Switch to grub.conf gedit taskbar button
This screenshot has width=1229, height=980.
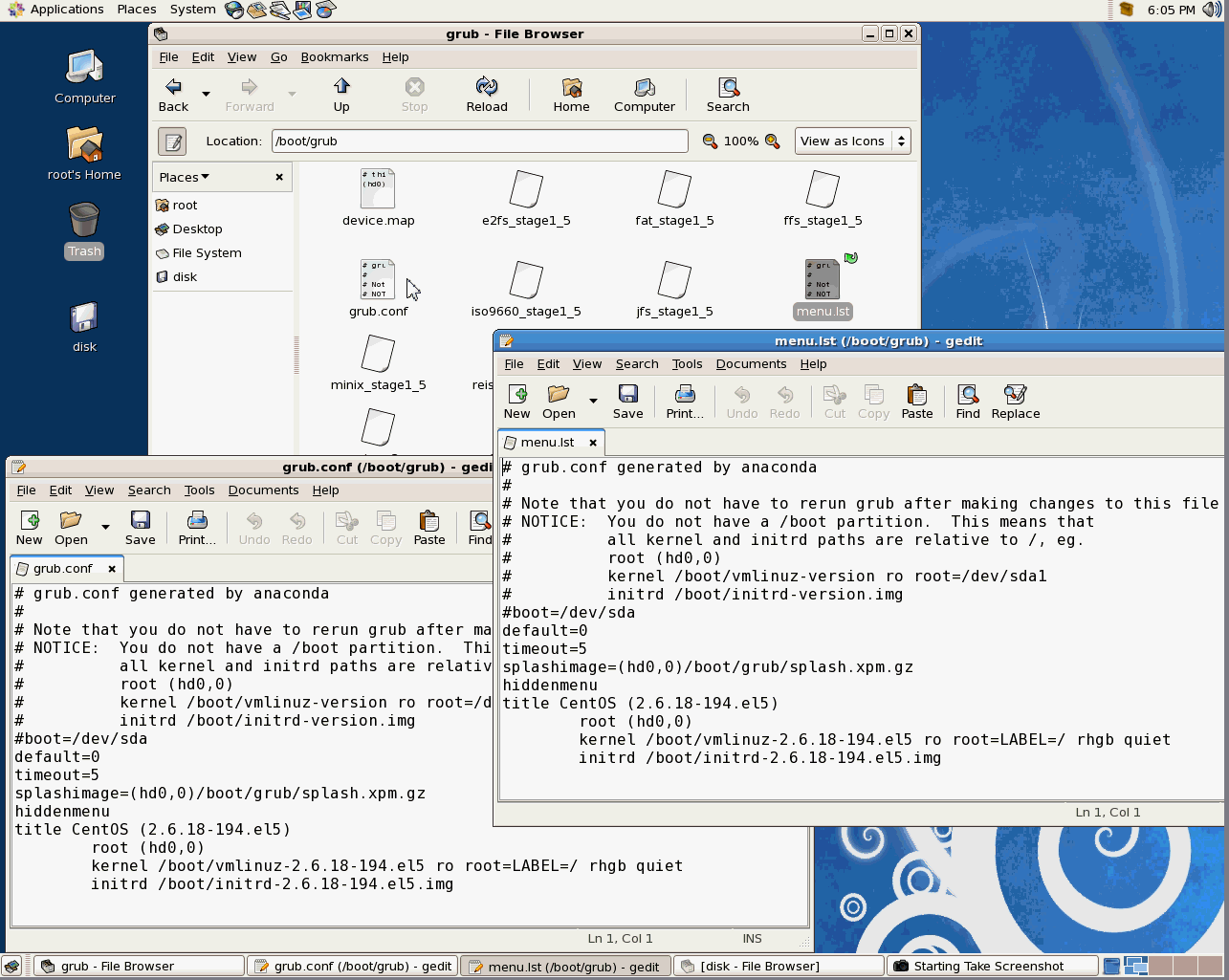(x=352, y=967)
